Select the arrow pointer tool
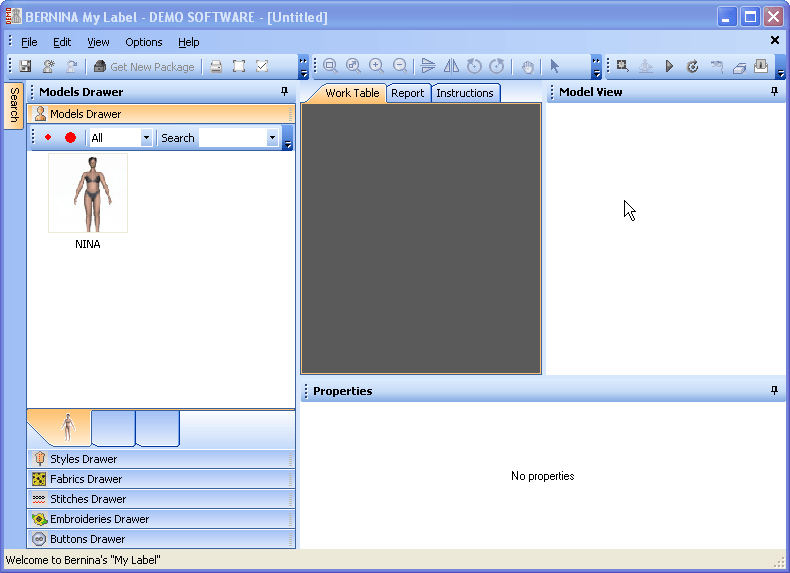The width and height of the screenshot is (790, 573). 555,66
